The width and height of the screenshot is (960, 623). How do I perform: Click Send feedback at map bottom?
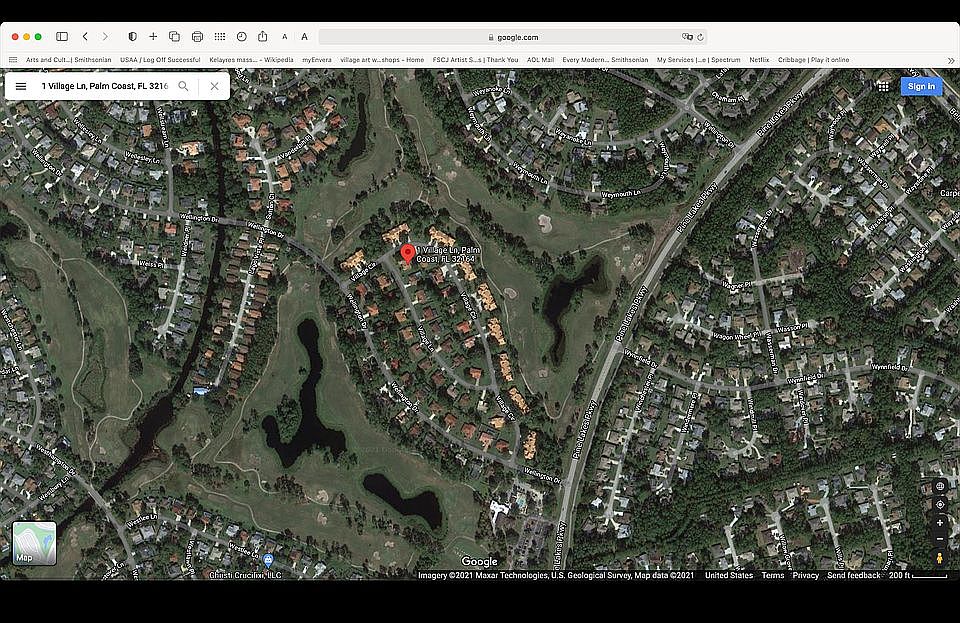click(x=853, y=575)
